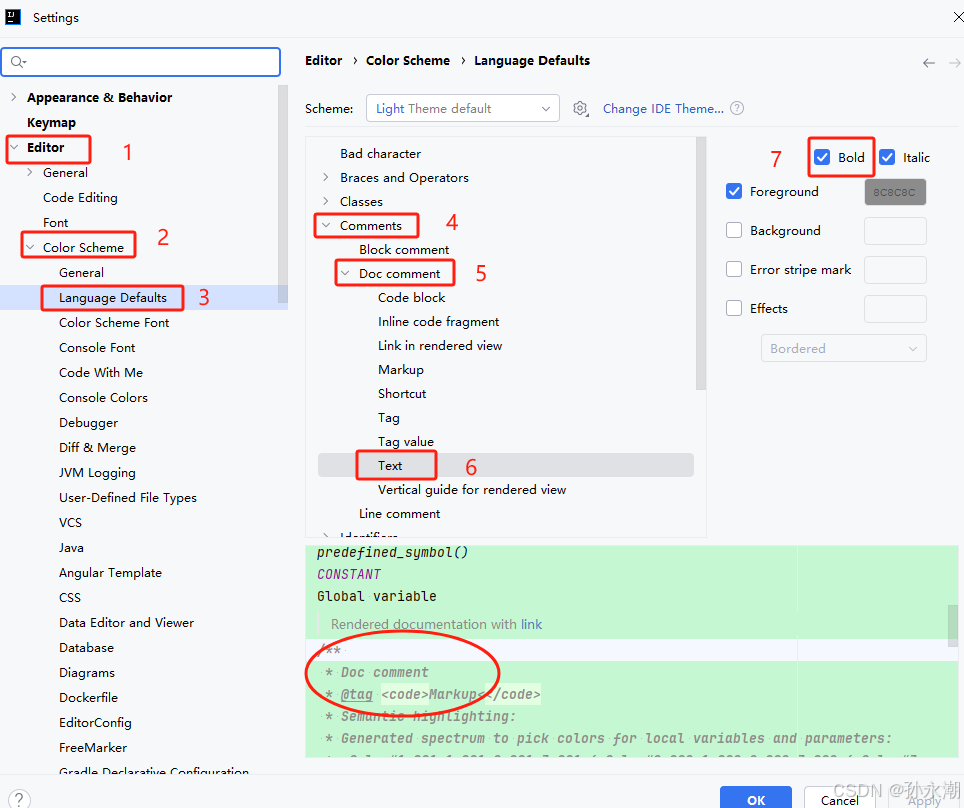Click the search magnifier icon
The image size is (964, 808).
17,61
